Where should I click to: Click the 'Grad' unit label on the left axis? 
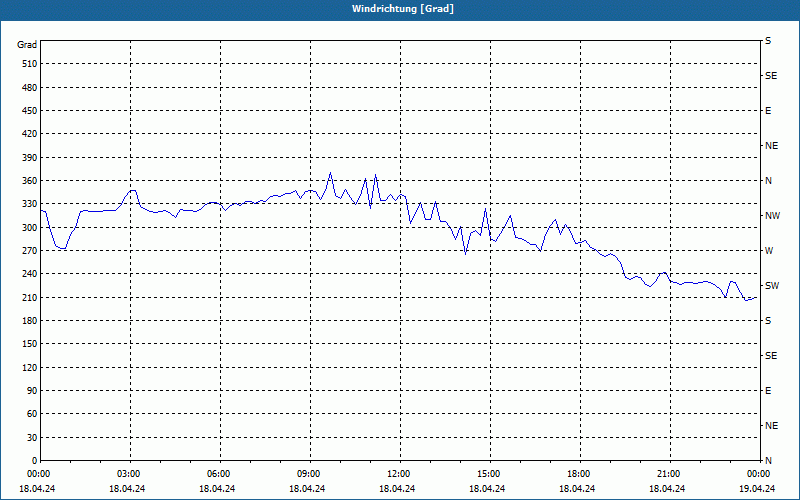[x=27, y=45]
